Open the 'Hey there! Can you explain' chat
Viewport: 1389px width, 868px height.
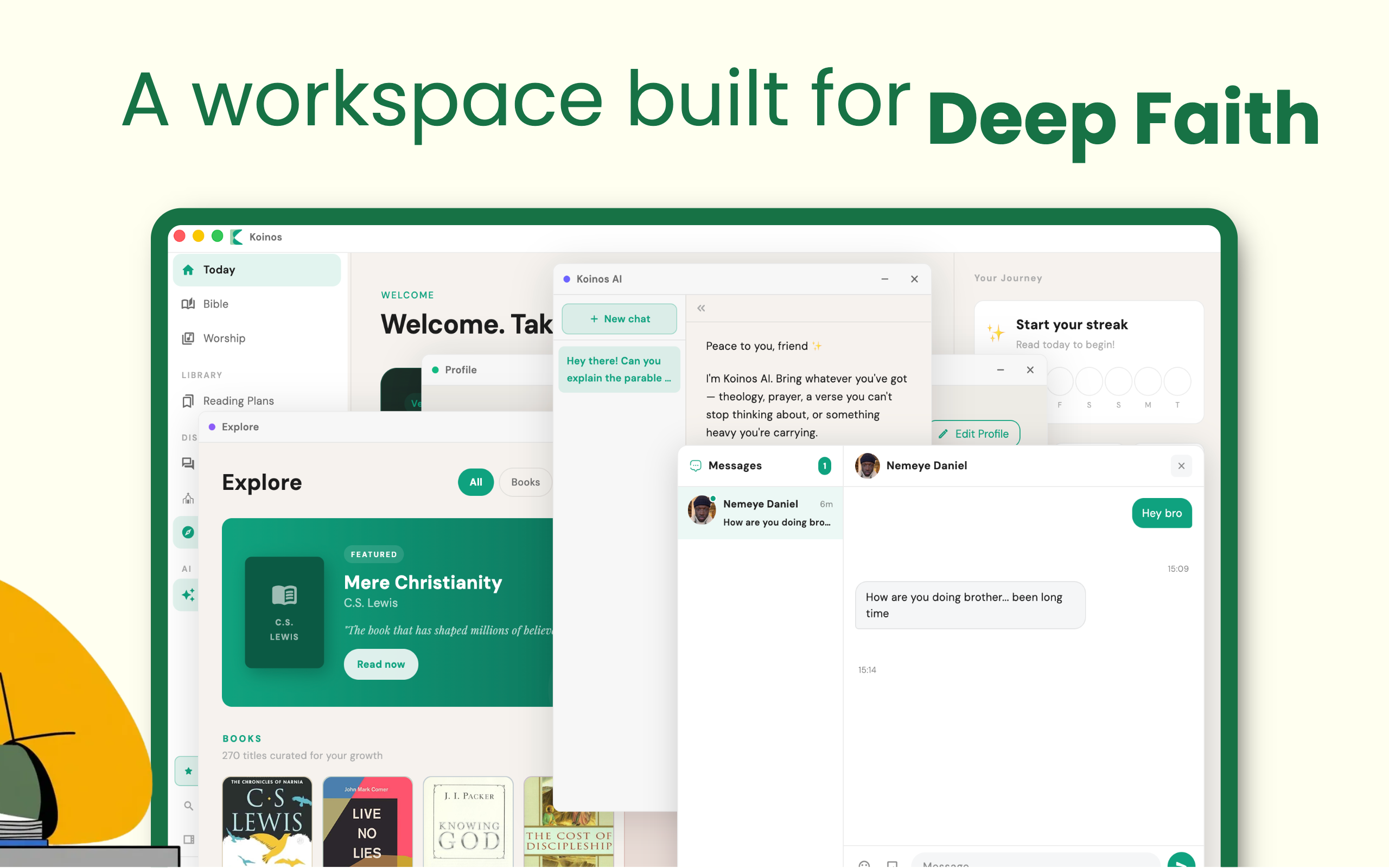tap(619, 369)
